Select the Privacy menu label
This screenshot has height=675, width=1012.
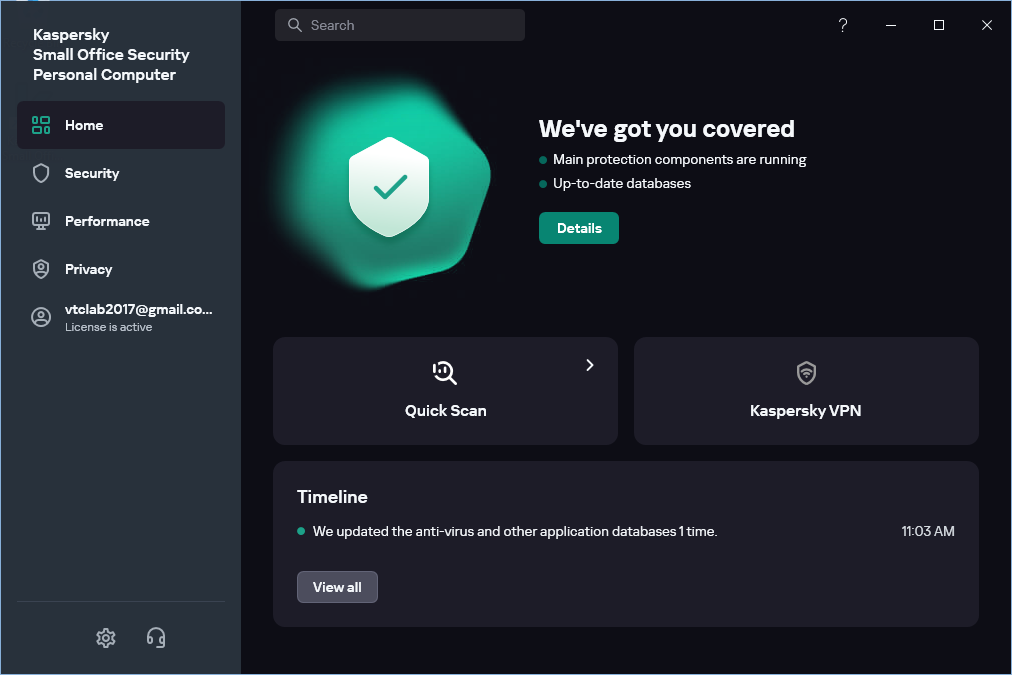[89, 269]
